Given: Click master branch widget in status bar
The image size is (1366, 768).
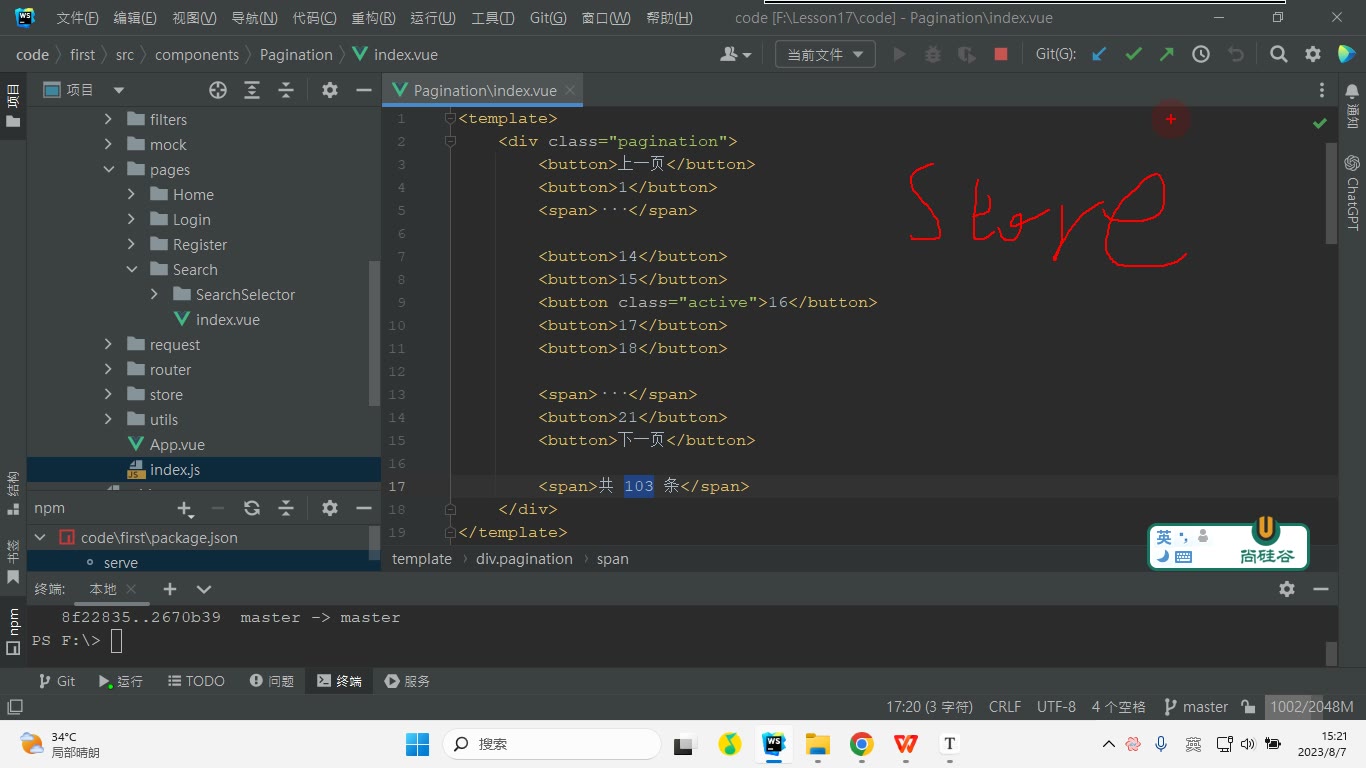Looking at the screenshot, I should coord(1196,707).
